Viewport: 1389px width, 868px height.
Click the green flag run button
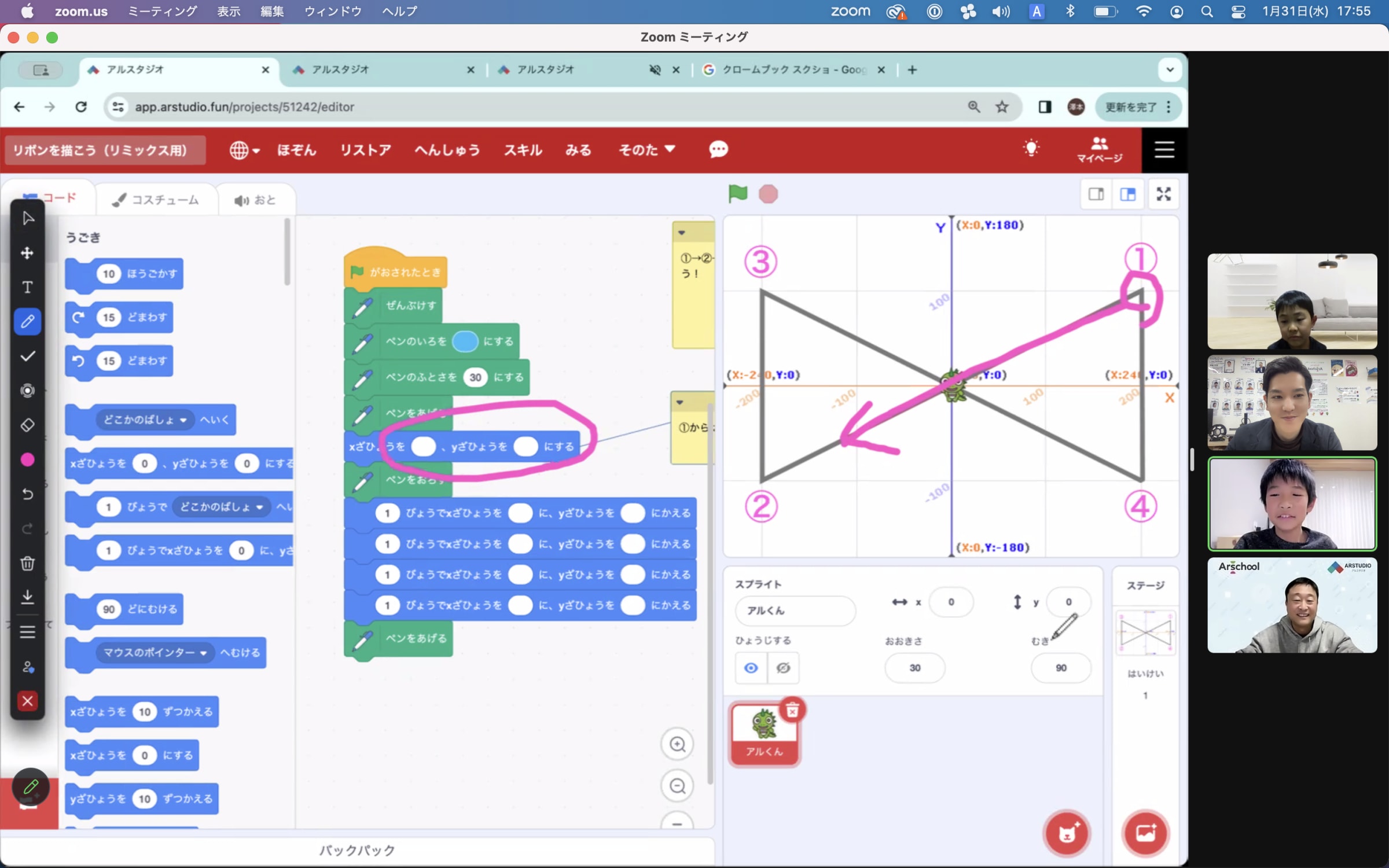click(738, 194)
